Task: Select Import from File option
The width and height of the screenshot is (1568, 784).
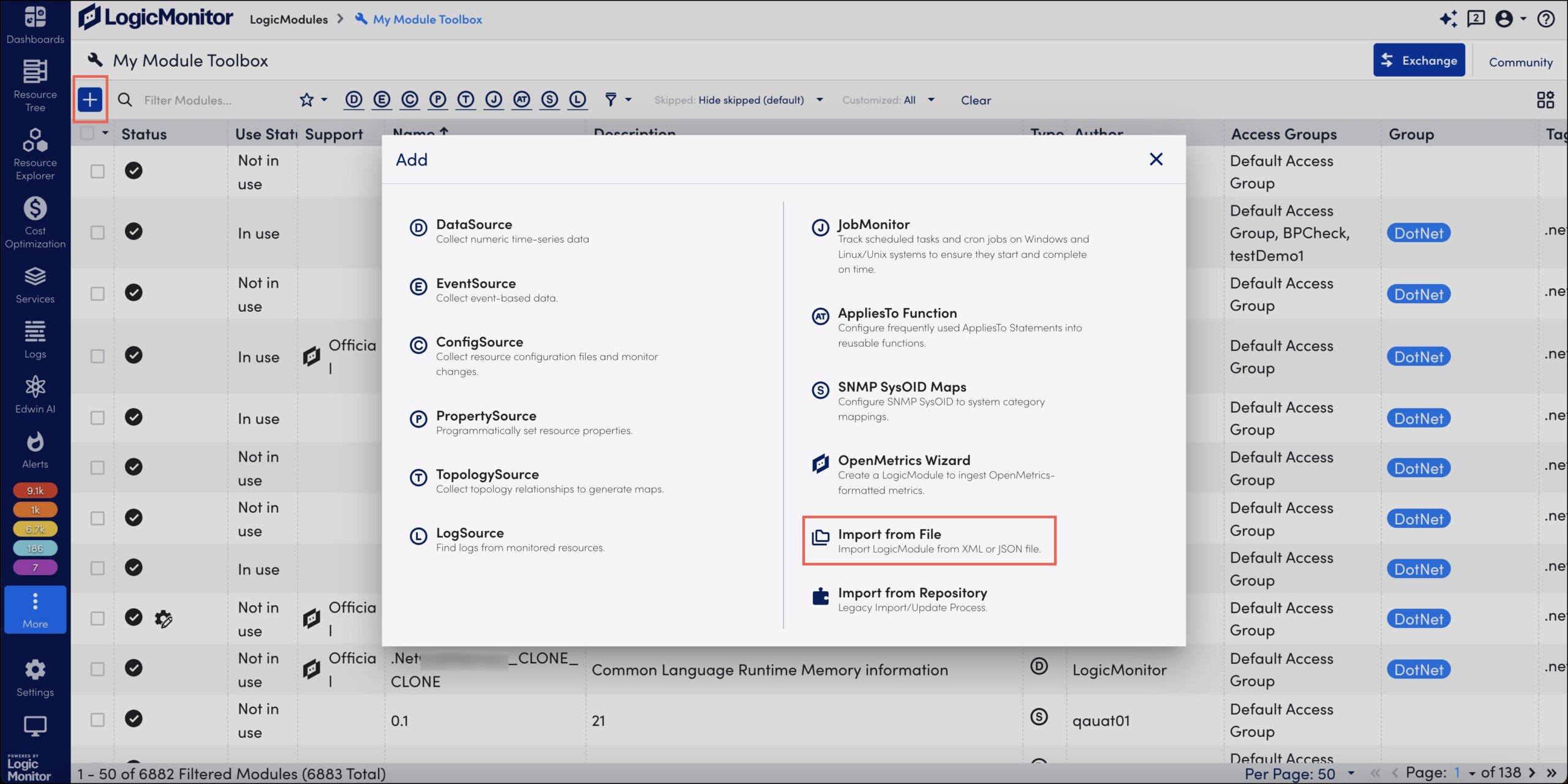Action: pyautogui.click(x=929, y=540)
